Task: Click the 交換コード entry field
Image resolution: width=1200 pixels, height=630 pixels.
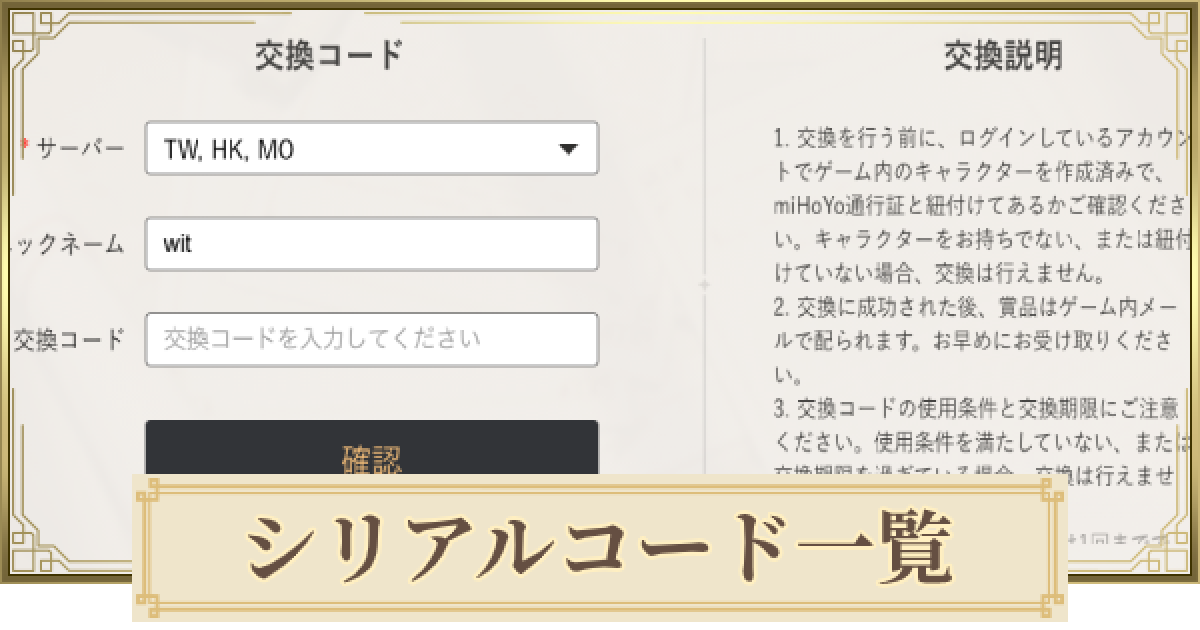Action: coord(370,339)
